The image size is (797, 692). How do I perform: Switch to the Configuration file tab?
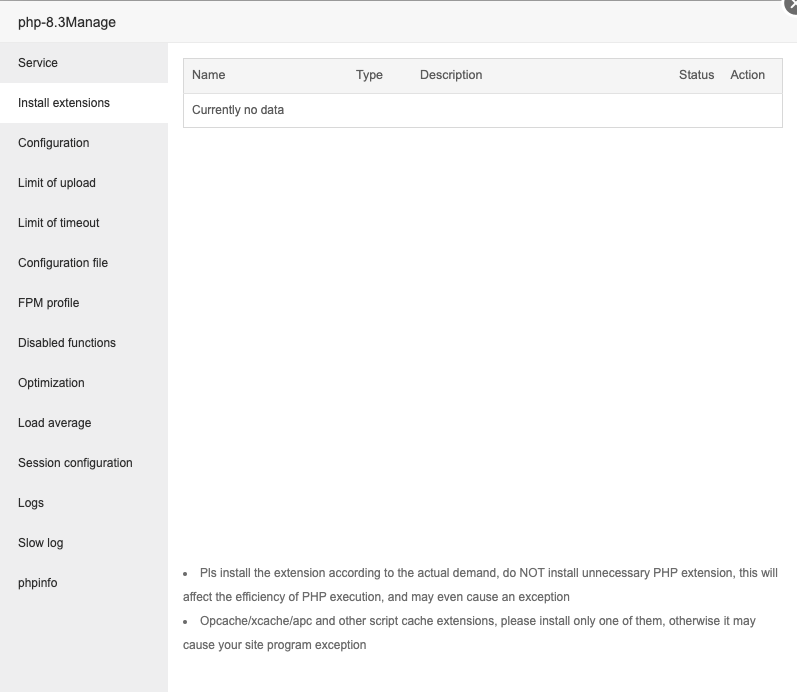(x=63, y=263)
